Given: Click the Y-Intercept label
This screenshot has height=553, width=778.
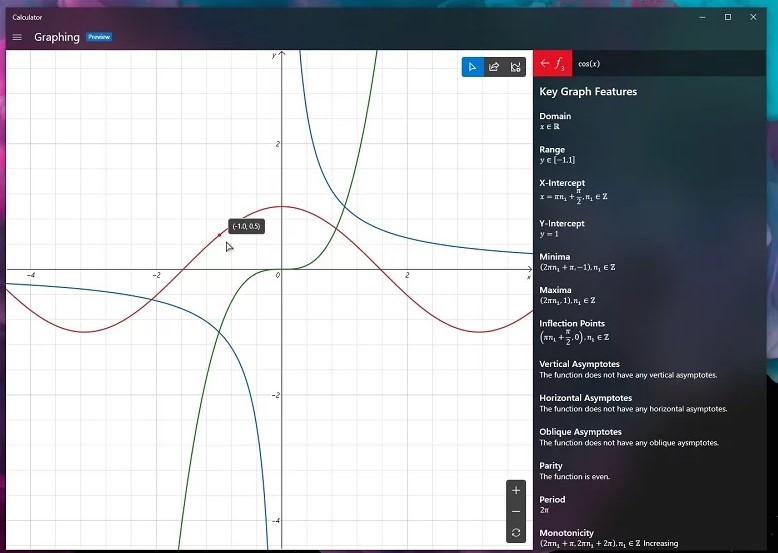Looking at the screenshot, I should point(562,223).
